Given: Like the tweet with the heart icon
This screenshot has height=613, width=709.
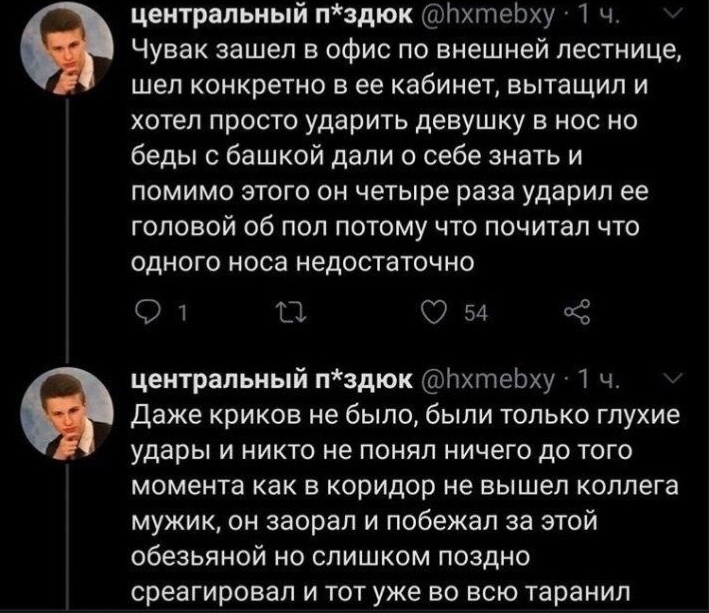Looking at the screenshot, I should point(432,318).
